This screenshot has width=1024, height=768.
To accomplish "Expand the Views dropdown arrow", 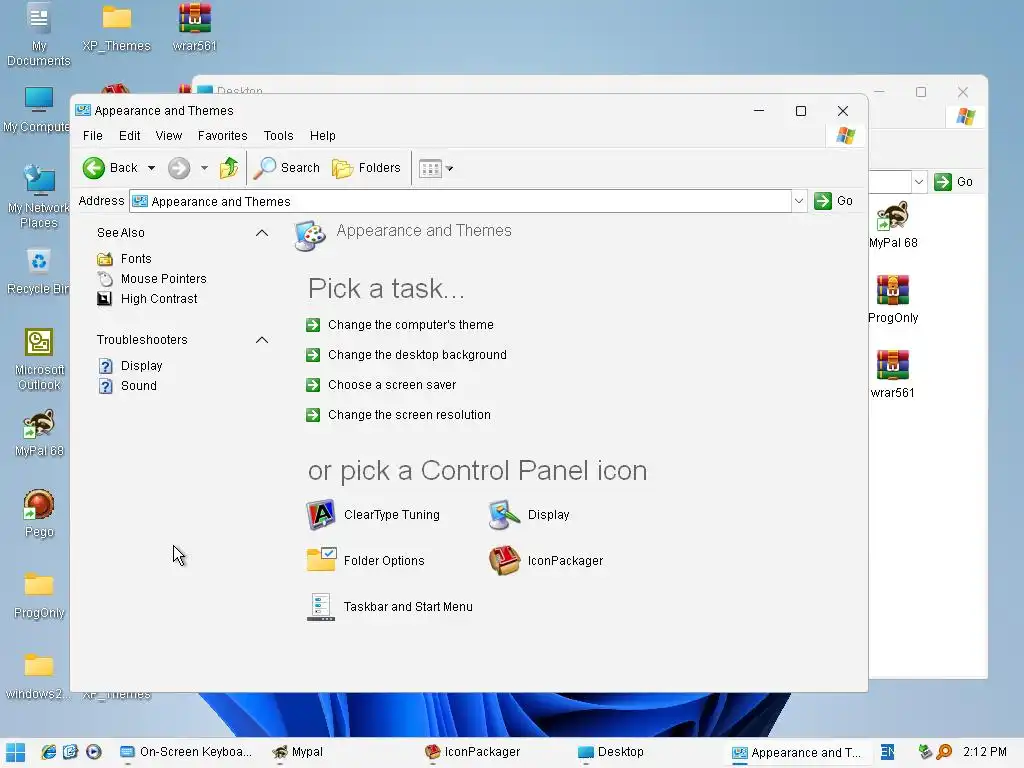I will click(x=449, y=168).
